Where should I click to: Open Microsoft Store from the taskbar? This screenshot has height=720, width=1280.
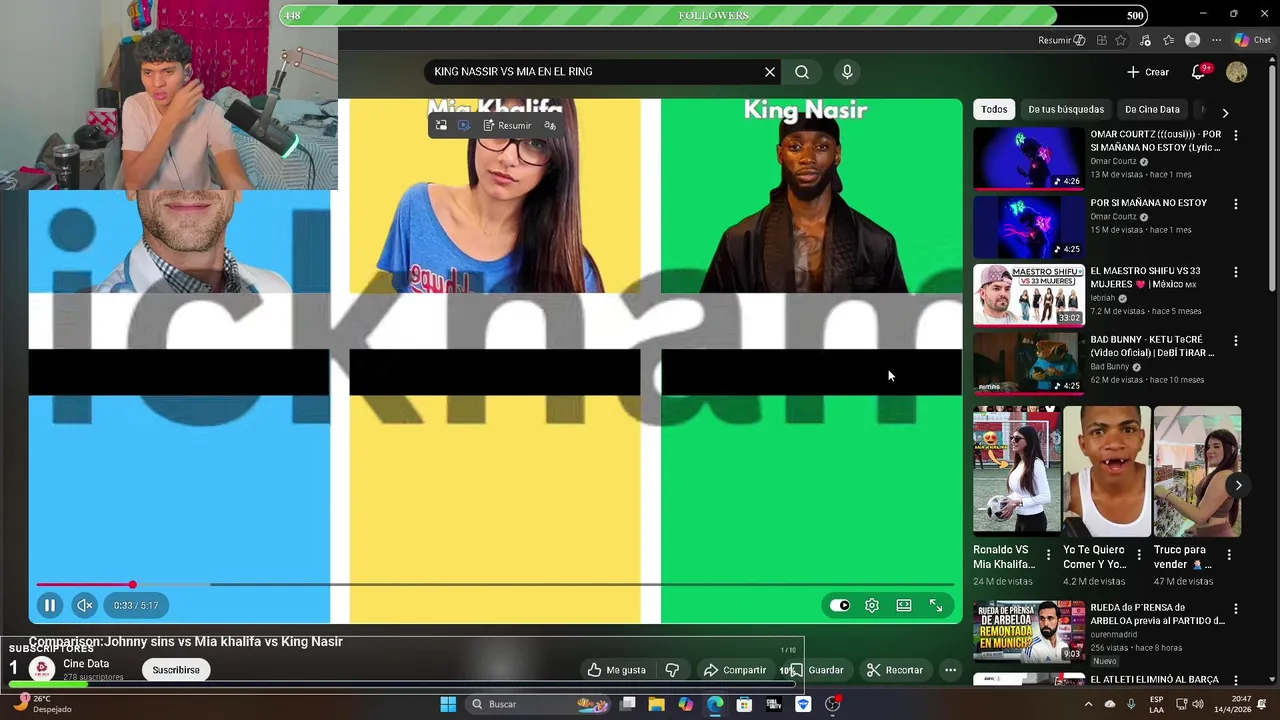(744, 704)
